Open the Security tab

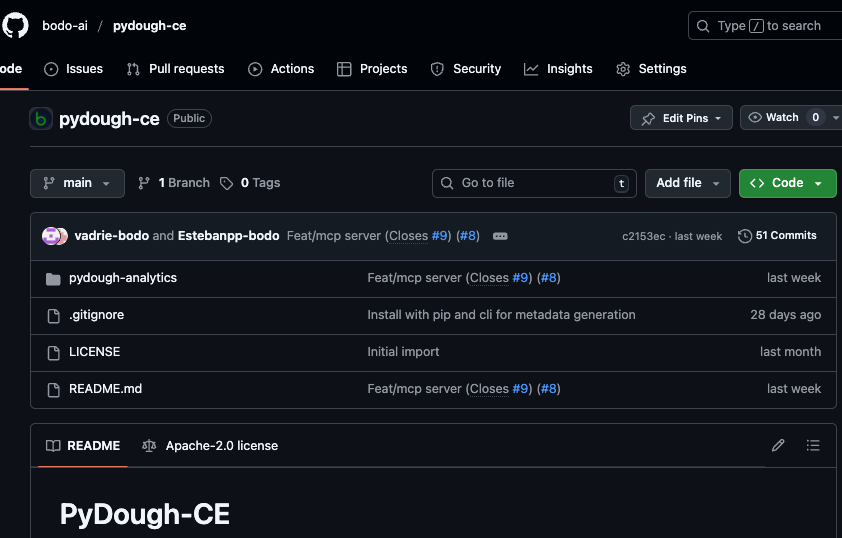coord(466,69)
